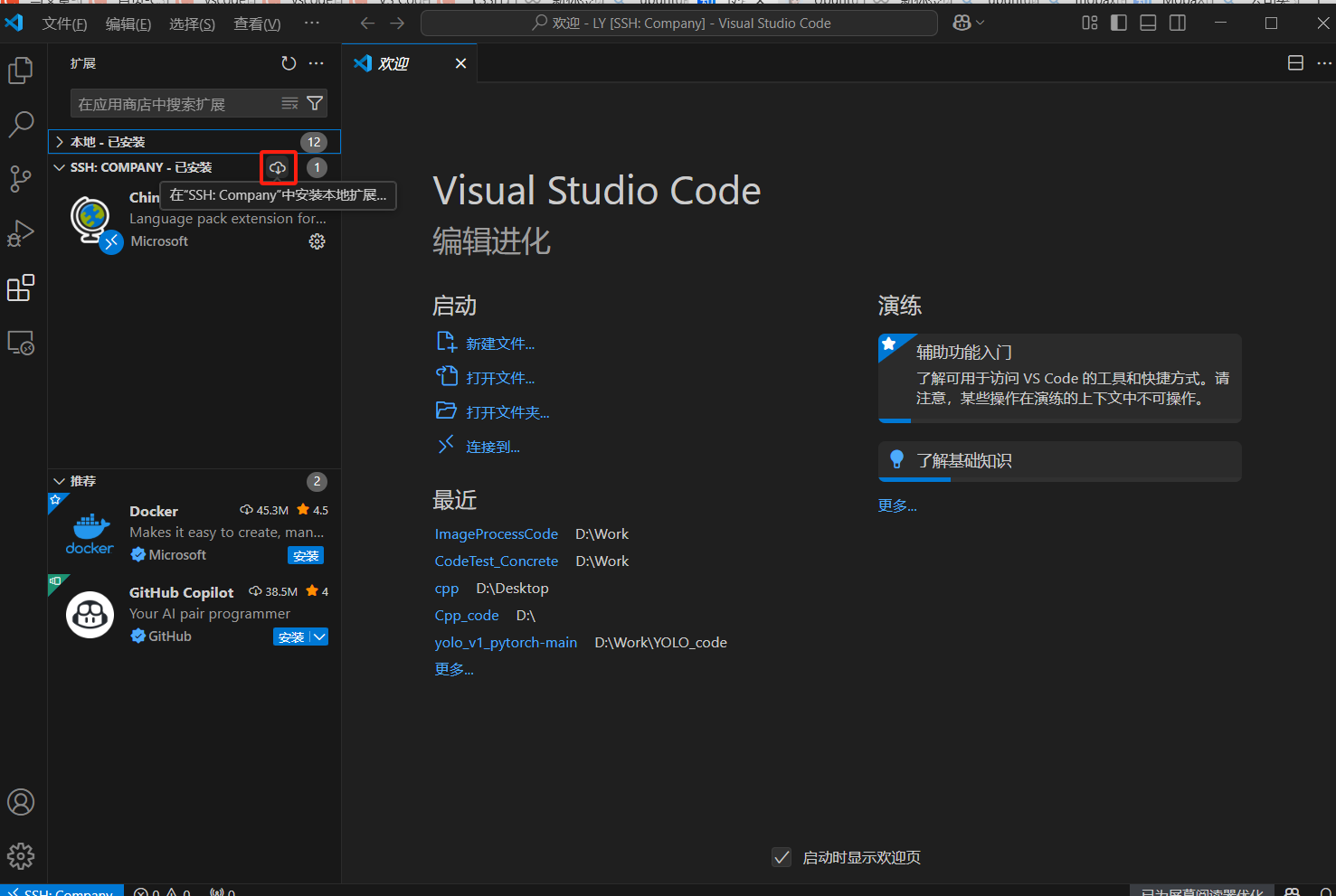Click the SSH: Company remote status indicator

coord(62,891)
